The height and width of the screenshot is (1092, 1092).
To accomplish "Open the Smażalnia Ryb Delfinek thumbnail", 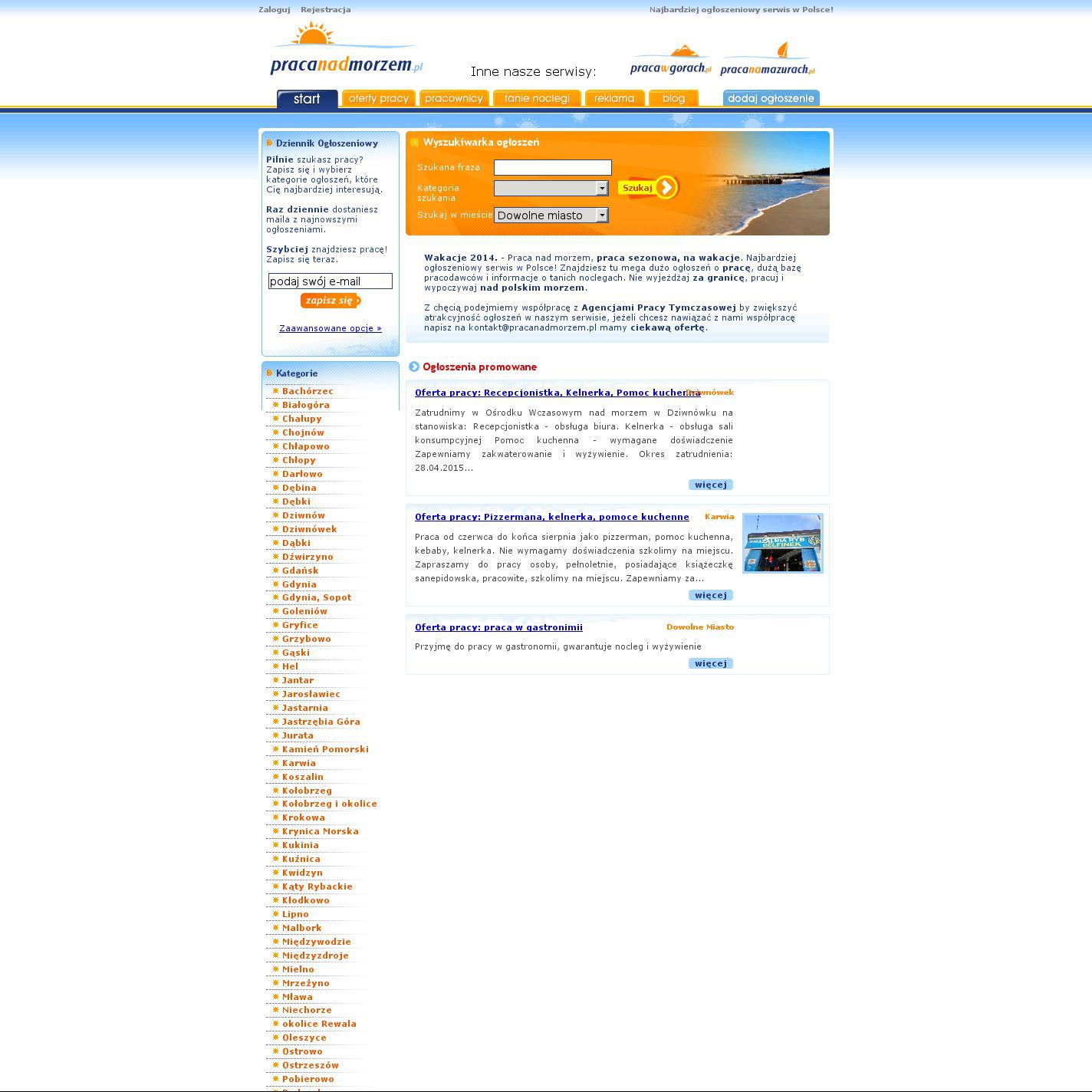I will coord(782,543).
